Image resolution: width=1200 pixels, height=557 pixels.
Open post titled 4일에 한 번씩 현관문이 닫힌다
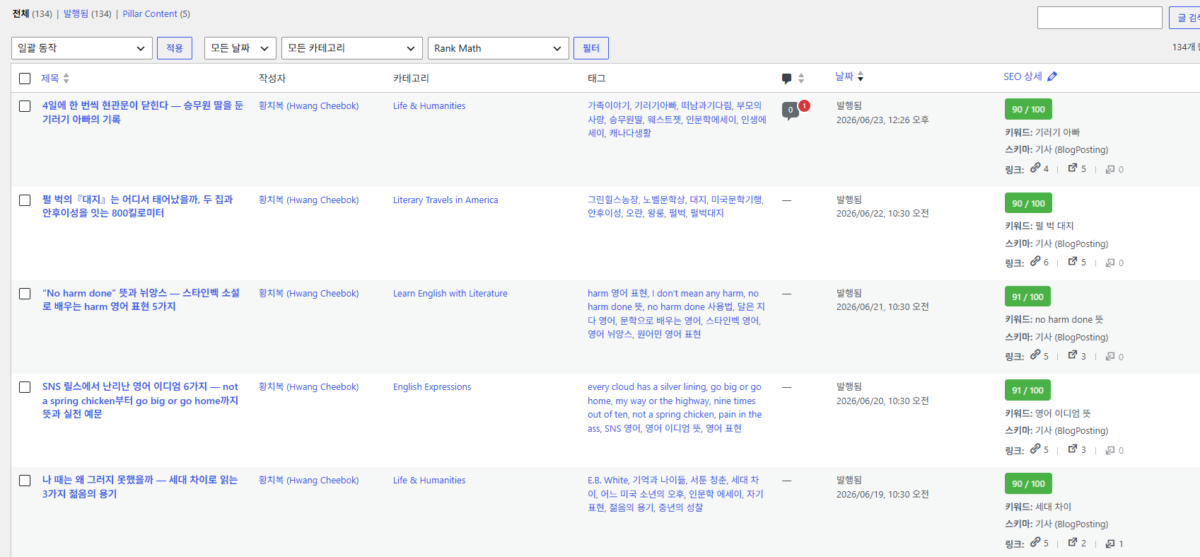point(142,112)
